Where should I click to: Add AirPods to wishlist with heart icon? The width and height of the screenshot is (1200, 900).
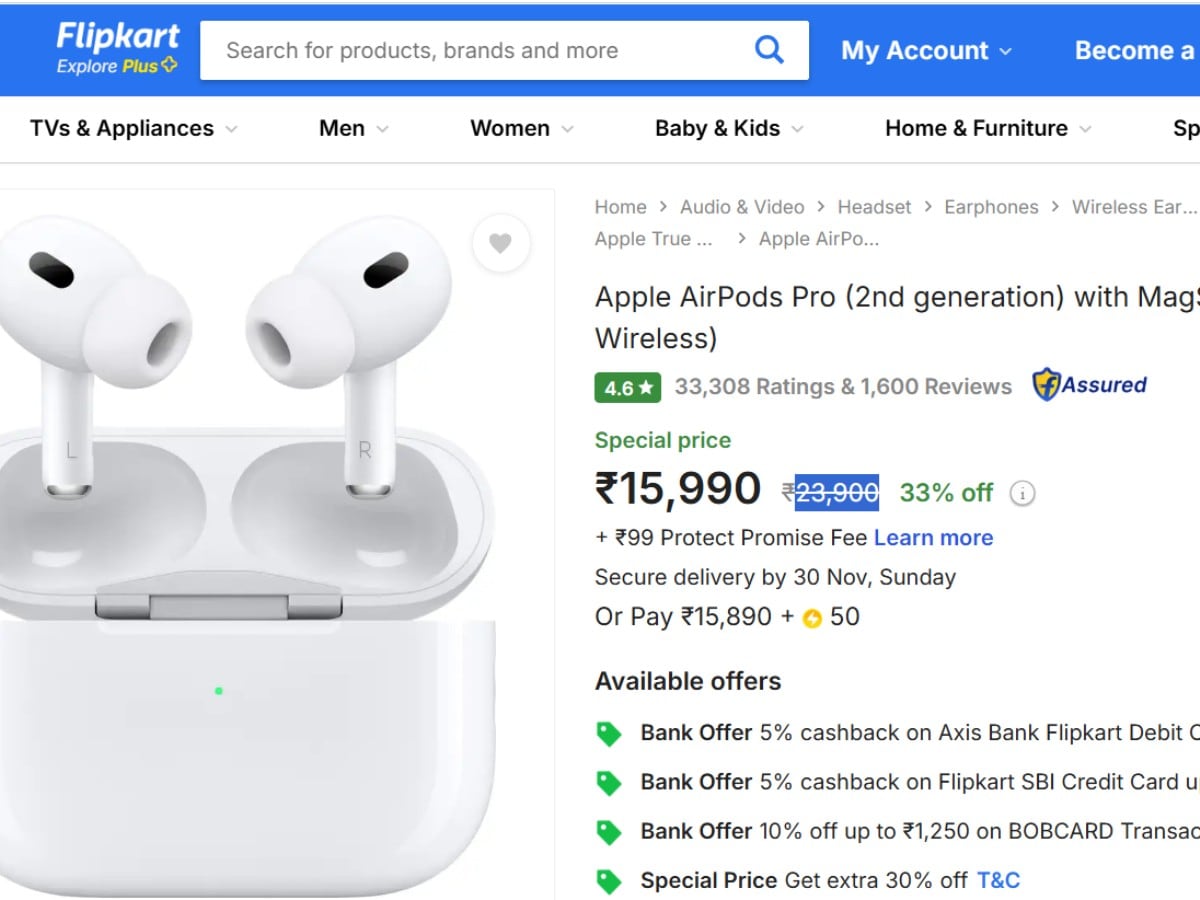500,243
